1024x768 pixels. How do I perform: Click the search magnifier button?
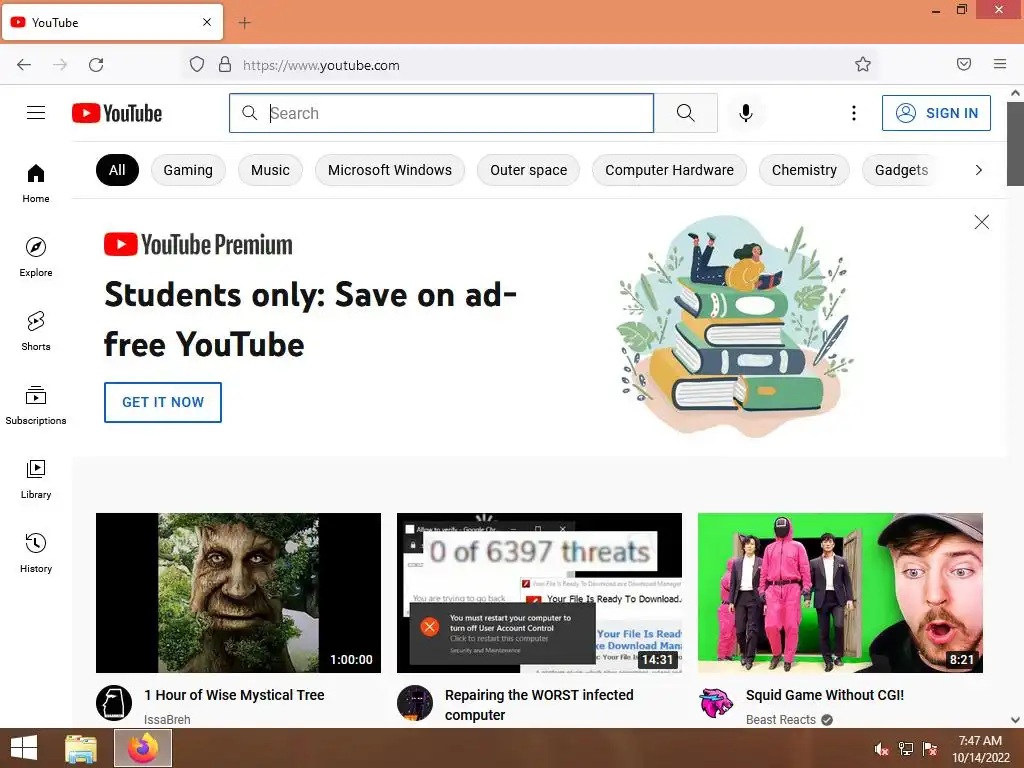click(x=686, y=113)
